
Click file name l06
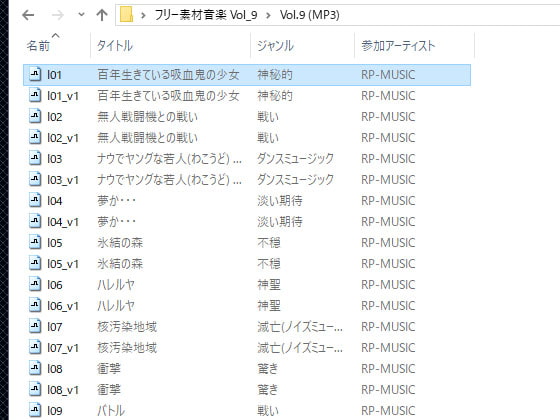point(55,285)
